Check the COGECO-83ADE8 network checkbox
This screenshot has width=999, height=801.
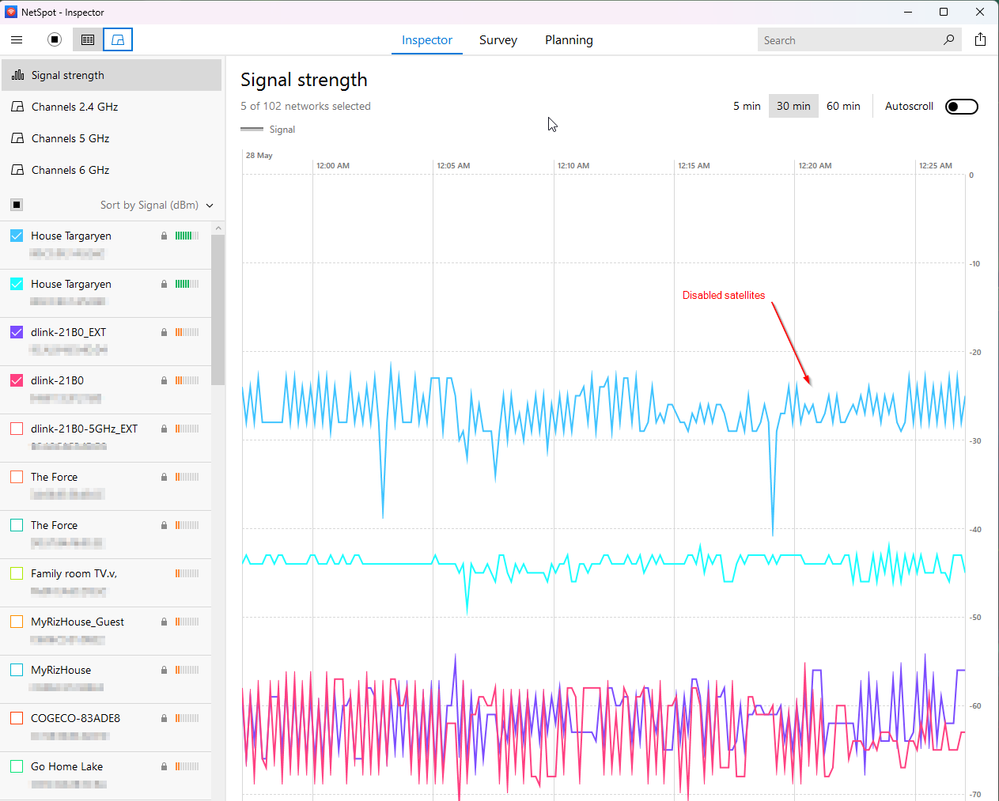[x=16, y=718]
